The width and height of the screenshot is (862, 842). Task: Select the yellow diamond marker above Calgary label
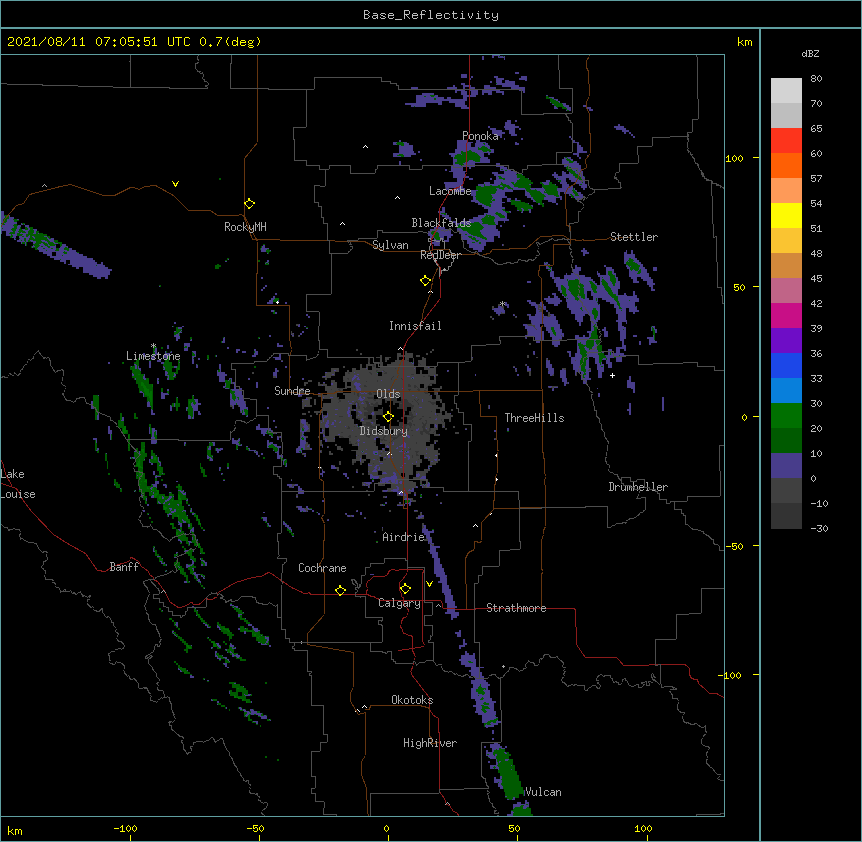[x=405, y=588]
